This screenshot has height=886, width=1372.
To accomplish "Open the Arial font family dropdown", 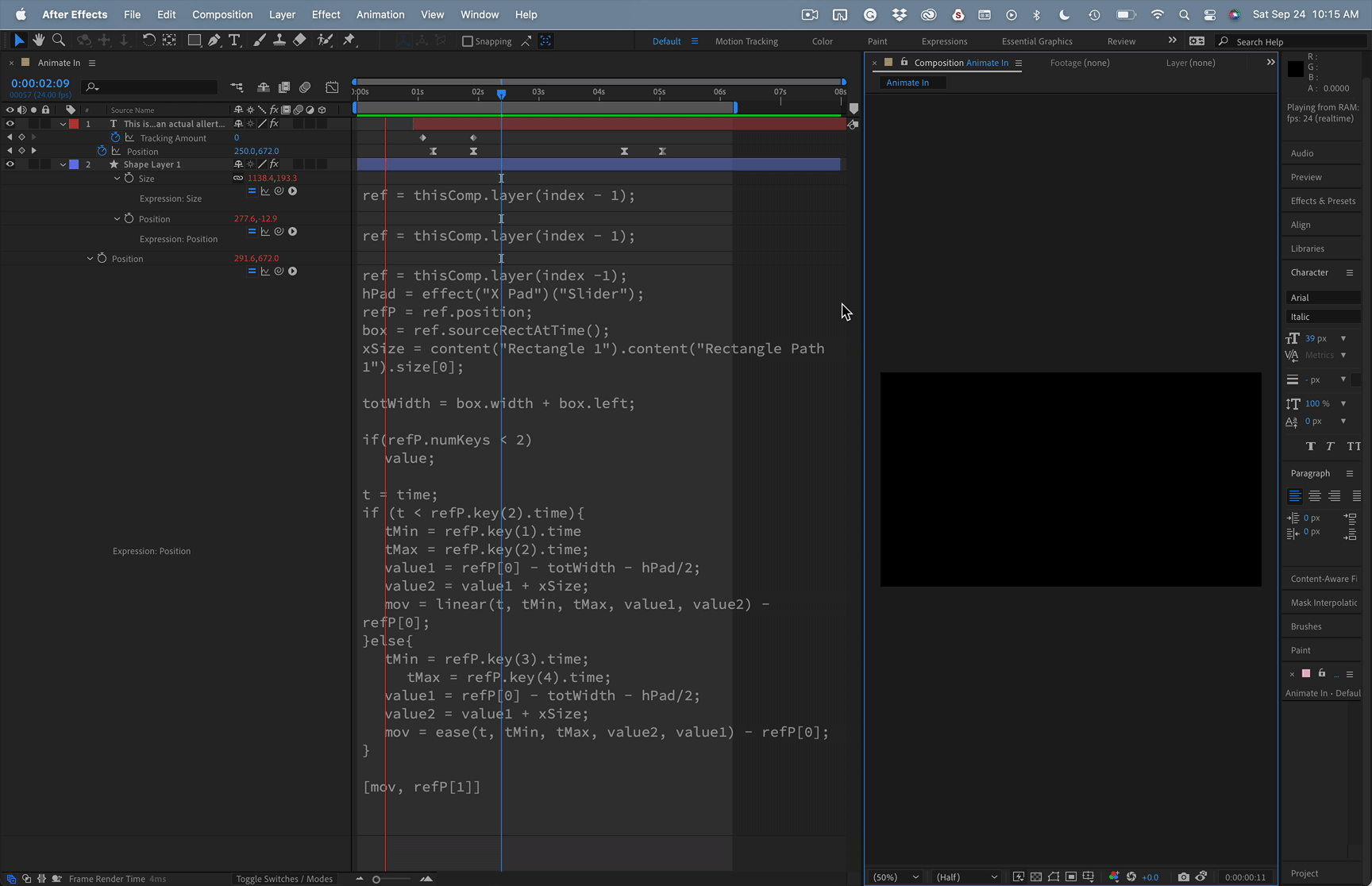I will click(x=1323, y=298).
